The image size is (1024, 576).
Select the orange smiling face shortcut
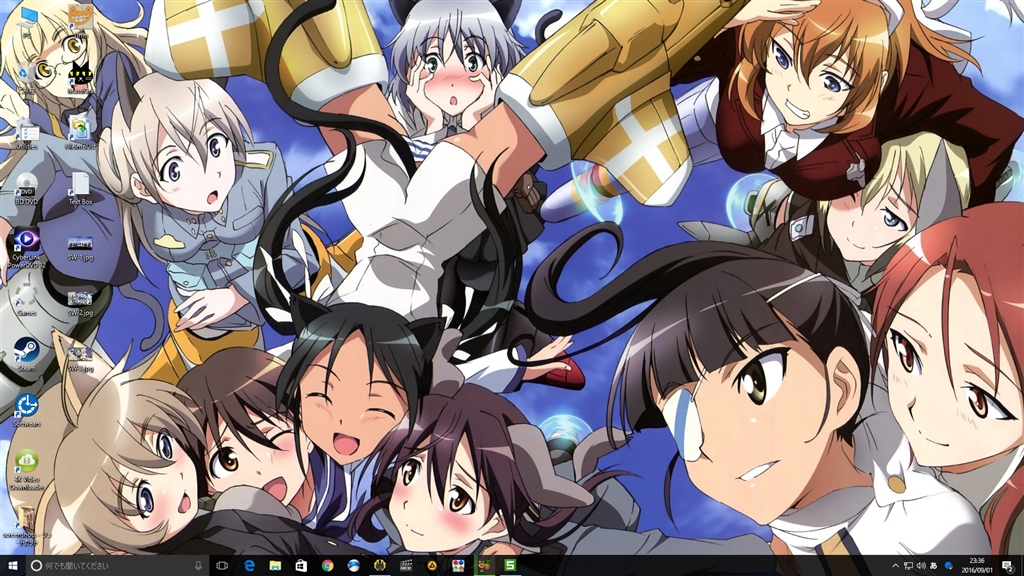pos(80,20)
